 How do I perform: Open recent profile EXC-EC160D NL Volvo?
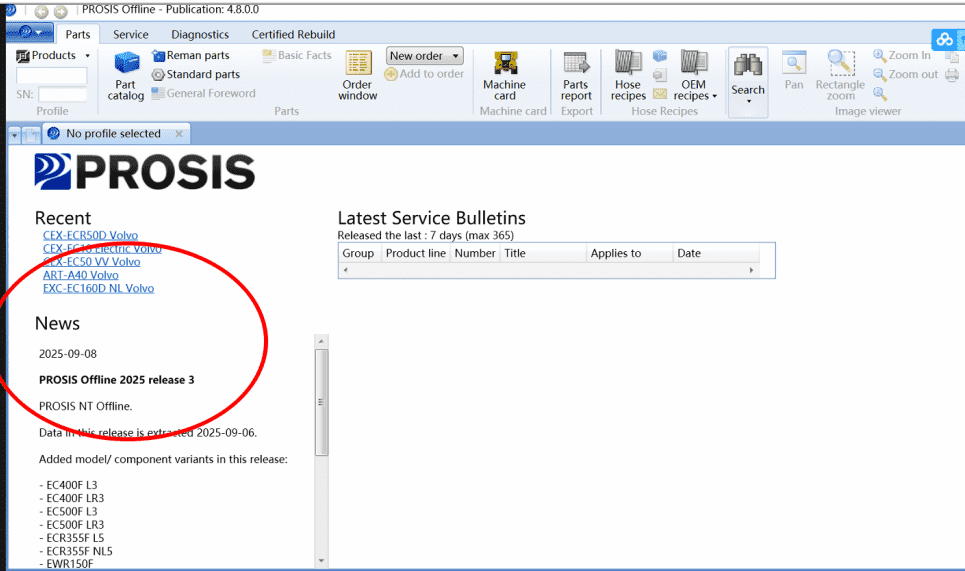click(98, 288)
